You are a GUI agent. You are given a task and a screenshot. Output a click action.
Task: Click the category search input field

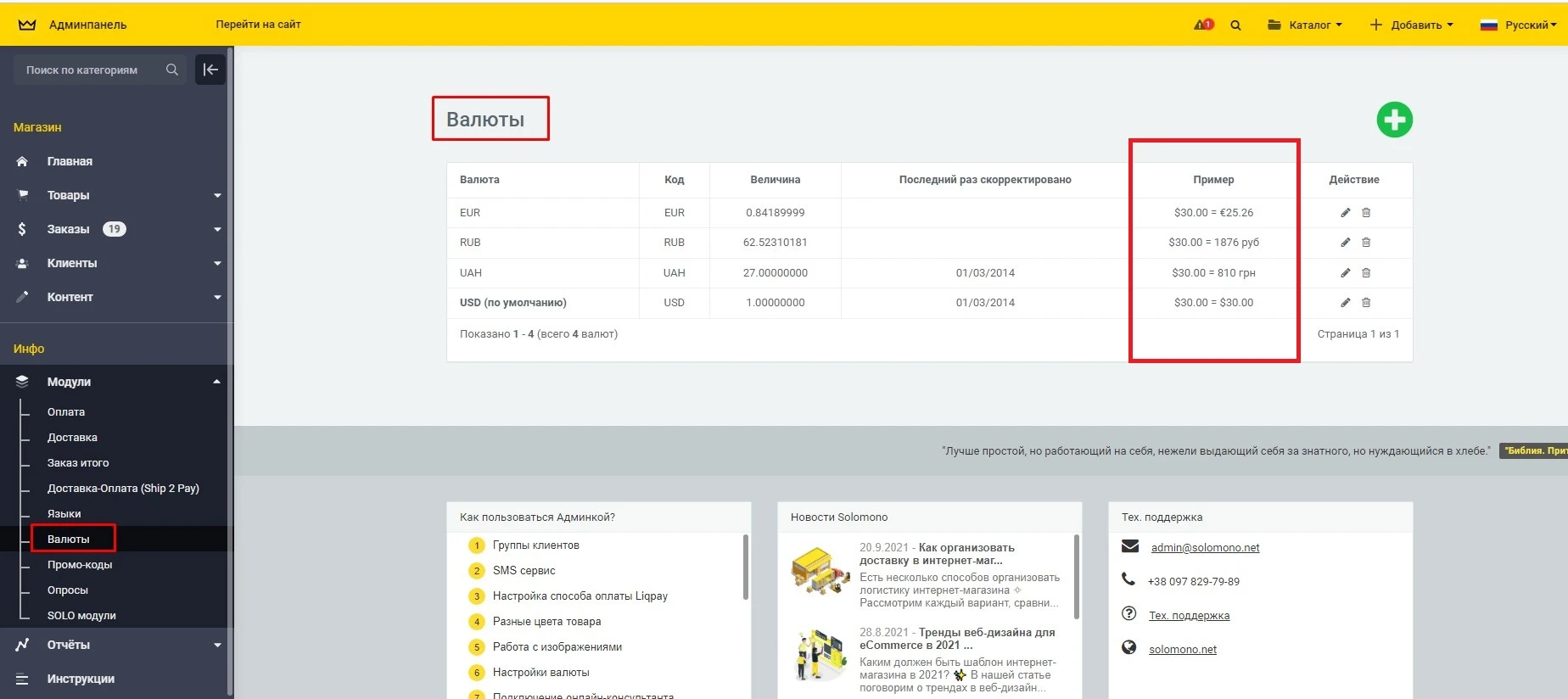[92, 70]
